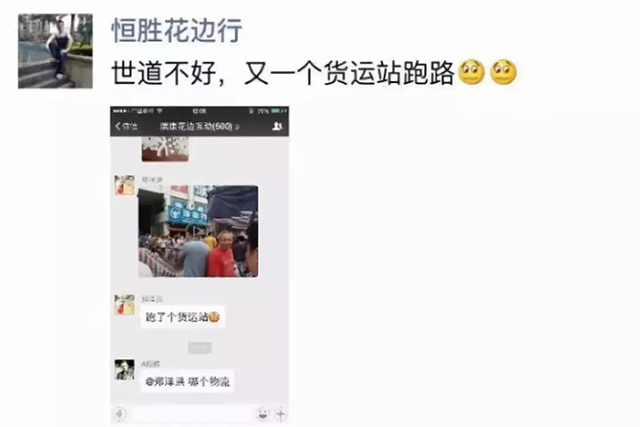Image resolution: width=640 pixels, height=427 pixels.
Task: Open the partial red image at chat top
Action: (x=165, y=149)
